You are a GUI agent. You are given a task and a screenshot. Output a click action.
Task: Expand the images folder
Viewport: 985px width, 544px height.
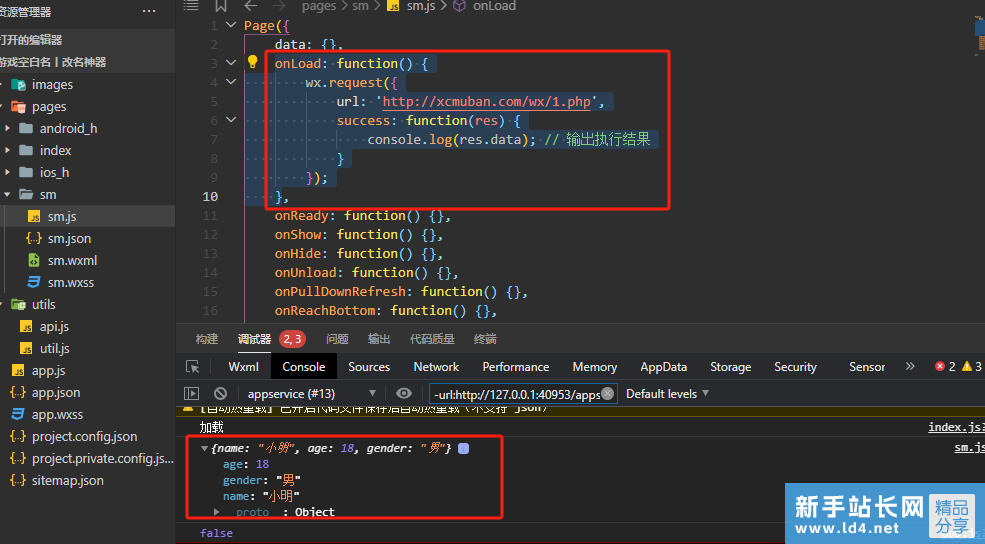87,84
